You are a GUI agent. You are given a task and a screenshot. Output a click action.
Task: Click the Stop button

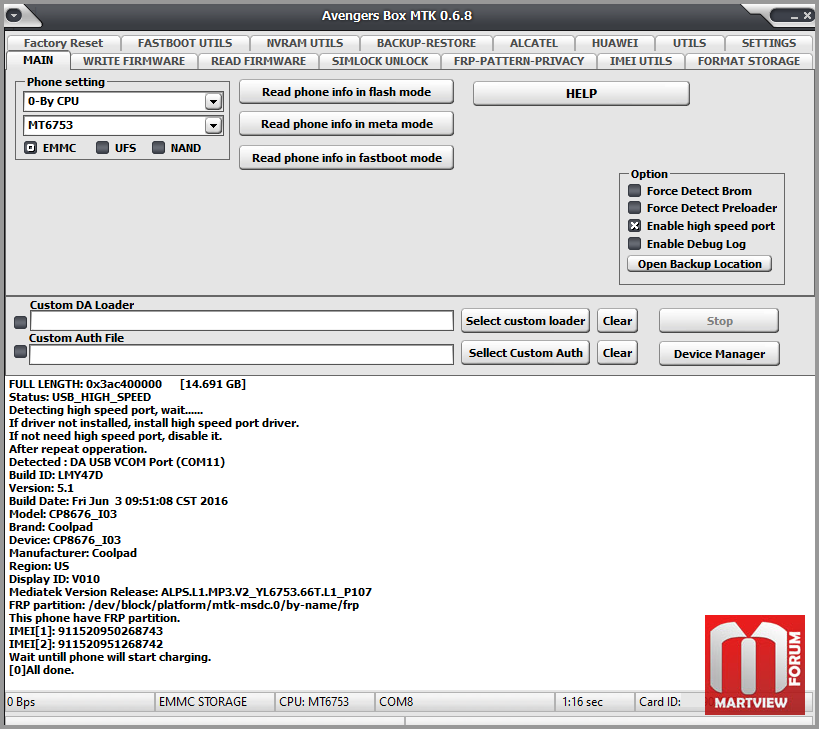click(x=719, y=321)
